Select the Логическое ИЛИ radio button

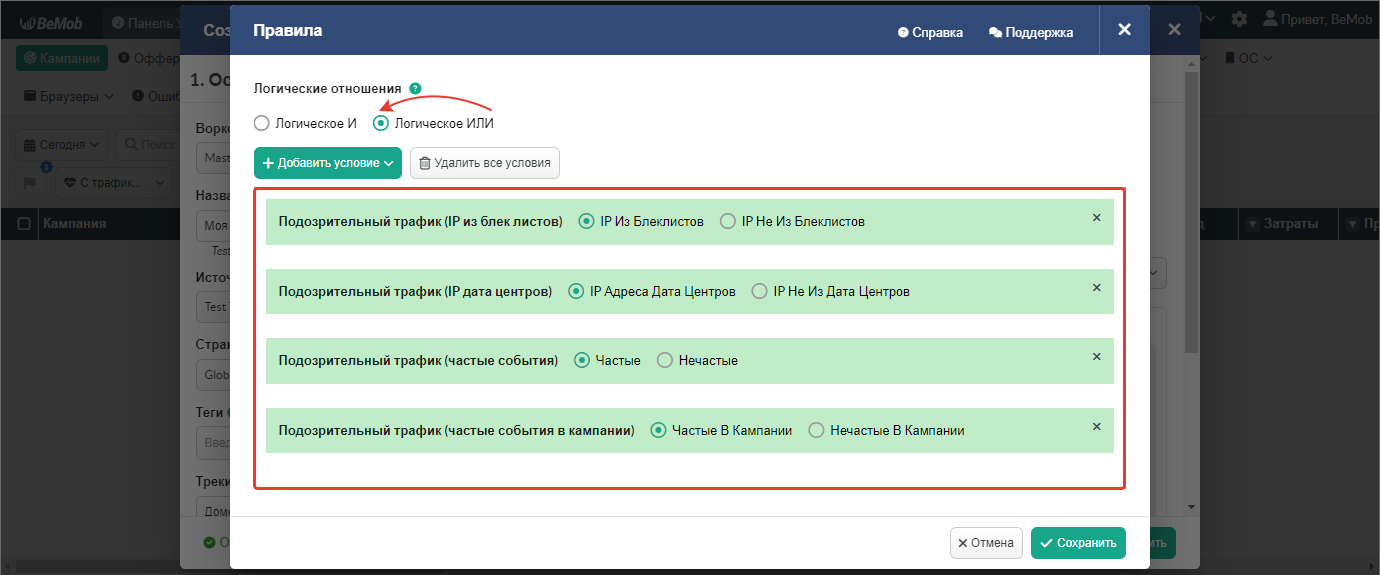coord(381,123)
